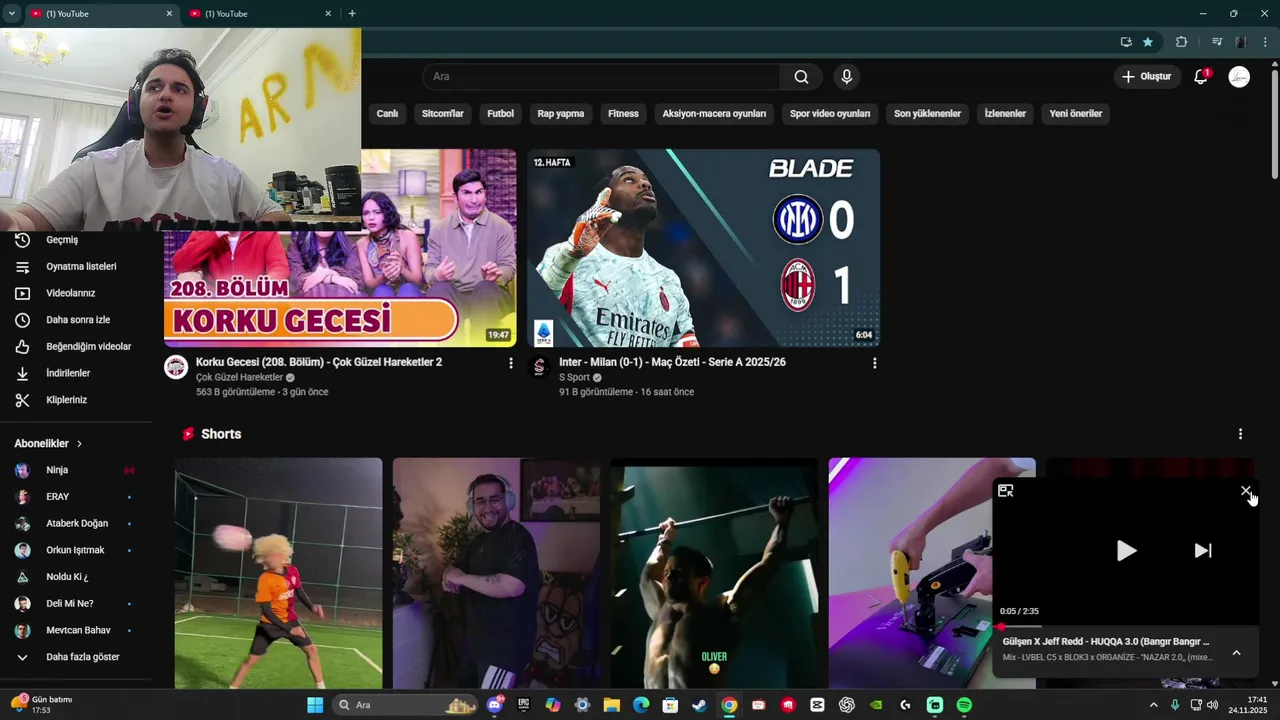Open Chrome profile avatar in toolbar
Screen dimensions: 1280x720
coord(1241,42)
